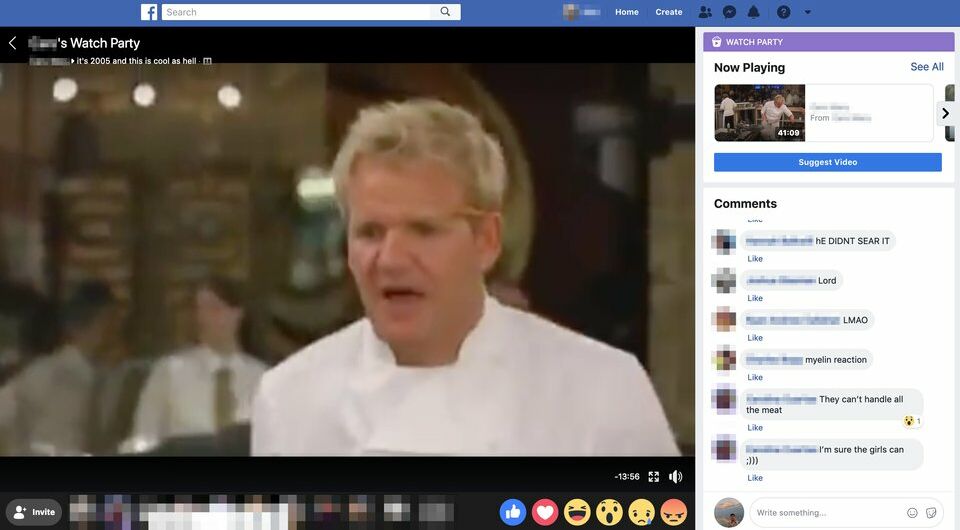960x530 pixels.
Task: Open the Quick Help question icon
Action: tap(784, 12)
